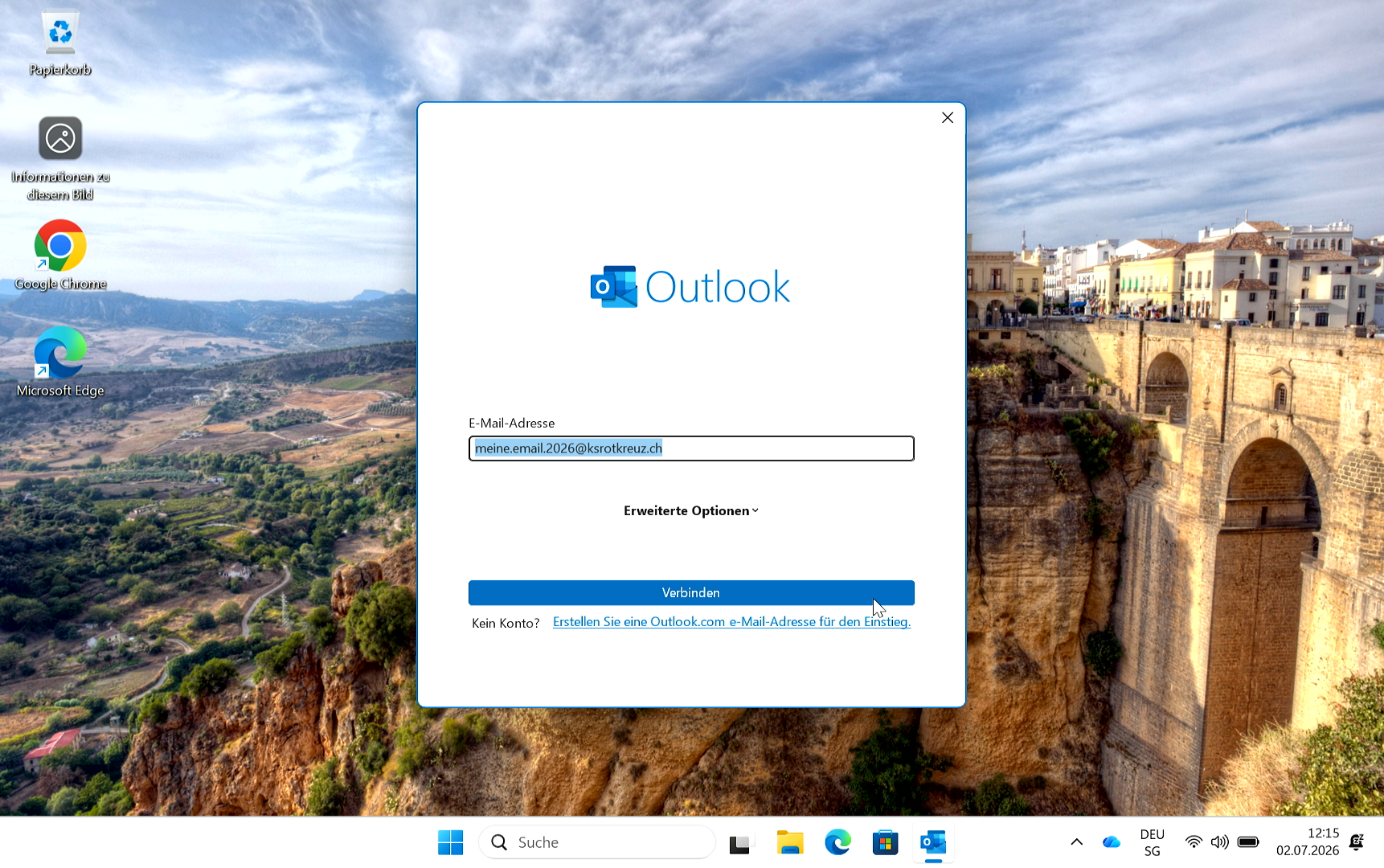This screenshot has height=868, width=1384.
Task: Open the volume speaker tray icon
Action: point(1220,842)
